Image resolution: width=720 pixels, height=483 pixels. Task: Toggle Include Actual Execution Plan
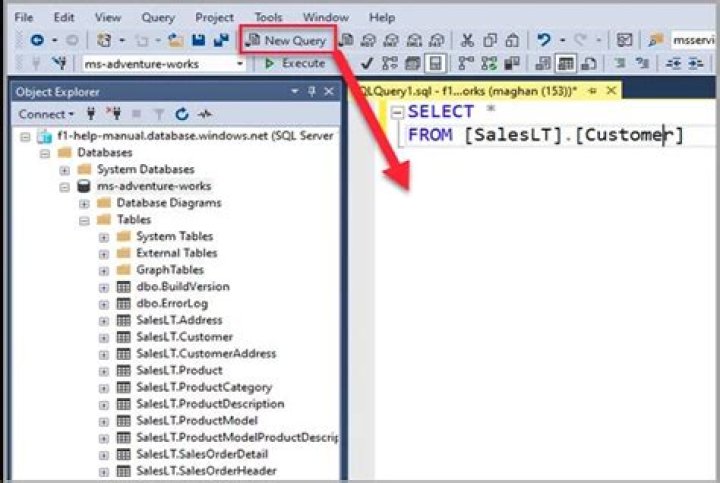click(466, 63)
